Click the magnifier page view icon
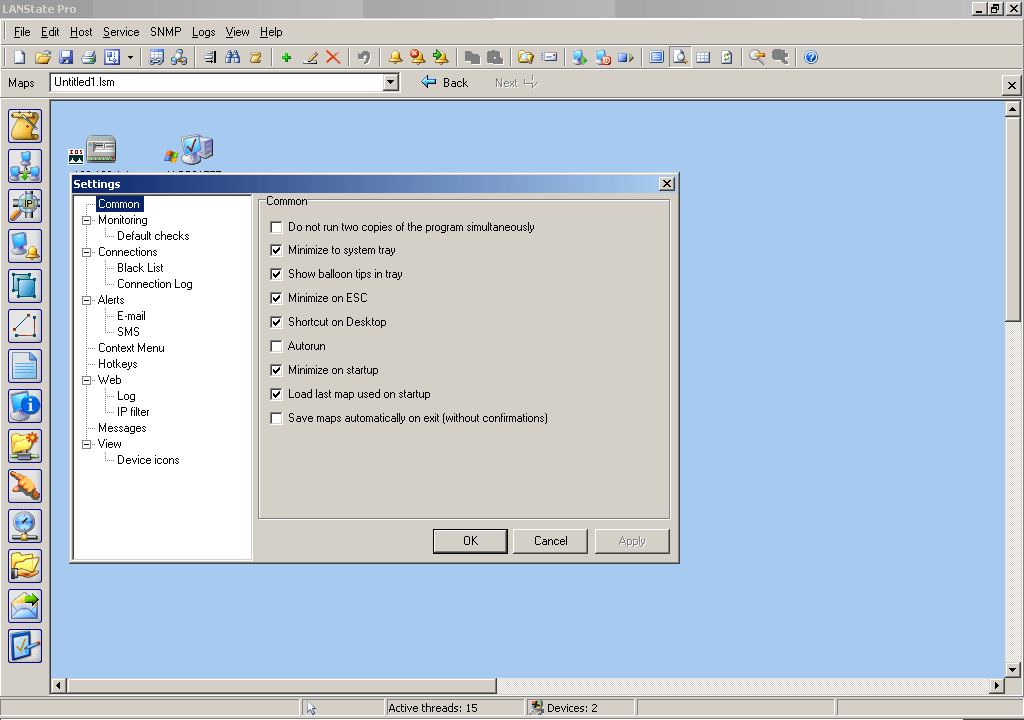Image resolution: width=1024 pixels, height=720 pixels. (x=680, y=57)
